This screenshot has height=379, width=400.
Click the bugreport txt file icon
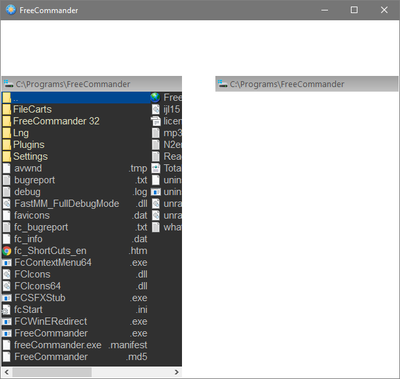(x=7, y=180)
